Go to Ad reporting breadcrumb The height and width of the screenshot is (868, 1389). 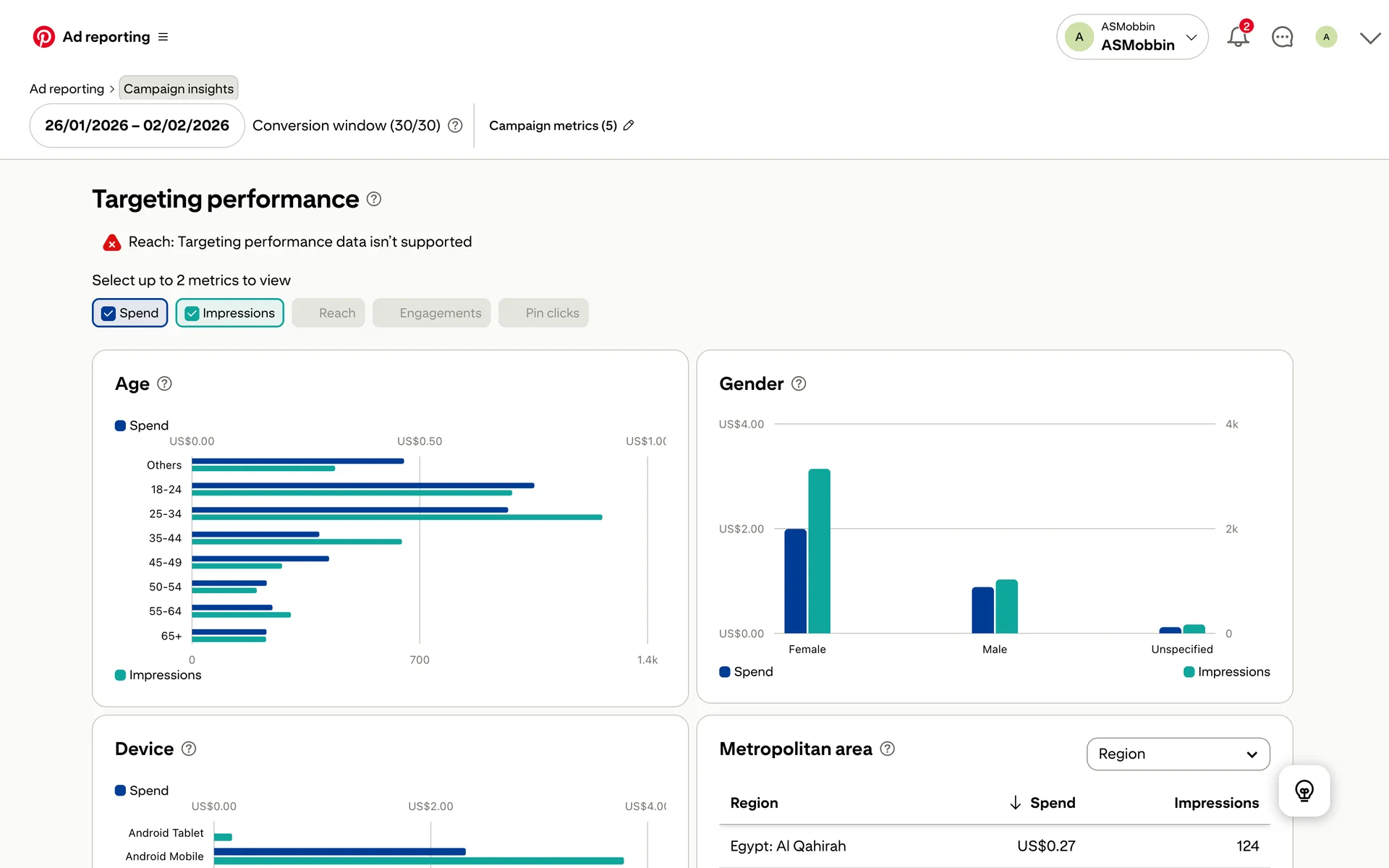67,89
